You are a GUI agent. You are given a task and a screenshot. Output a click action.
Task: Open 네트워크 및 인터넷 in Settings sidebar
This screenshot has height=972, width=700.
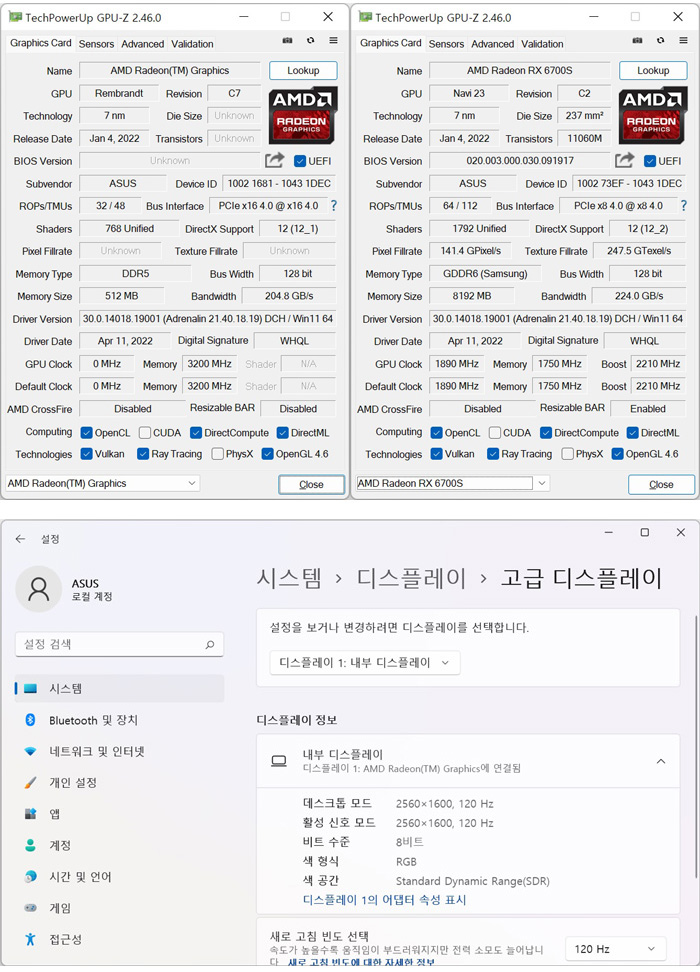[x=119, y=751]
